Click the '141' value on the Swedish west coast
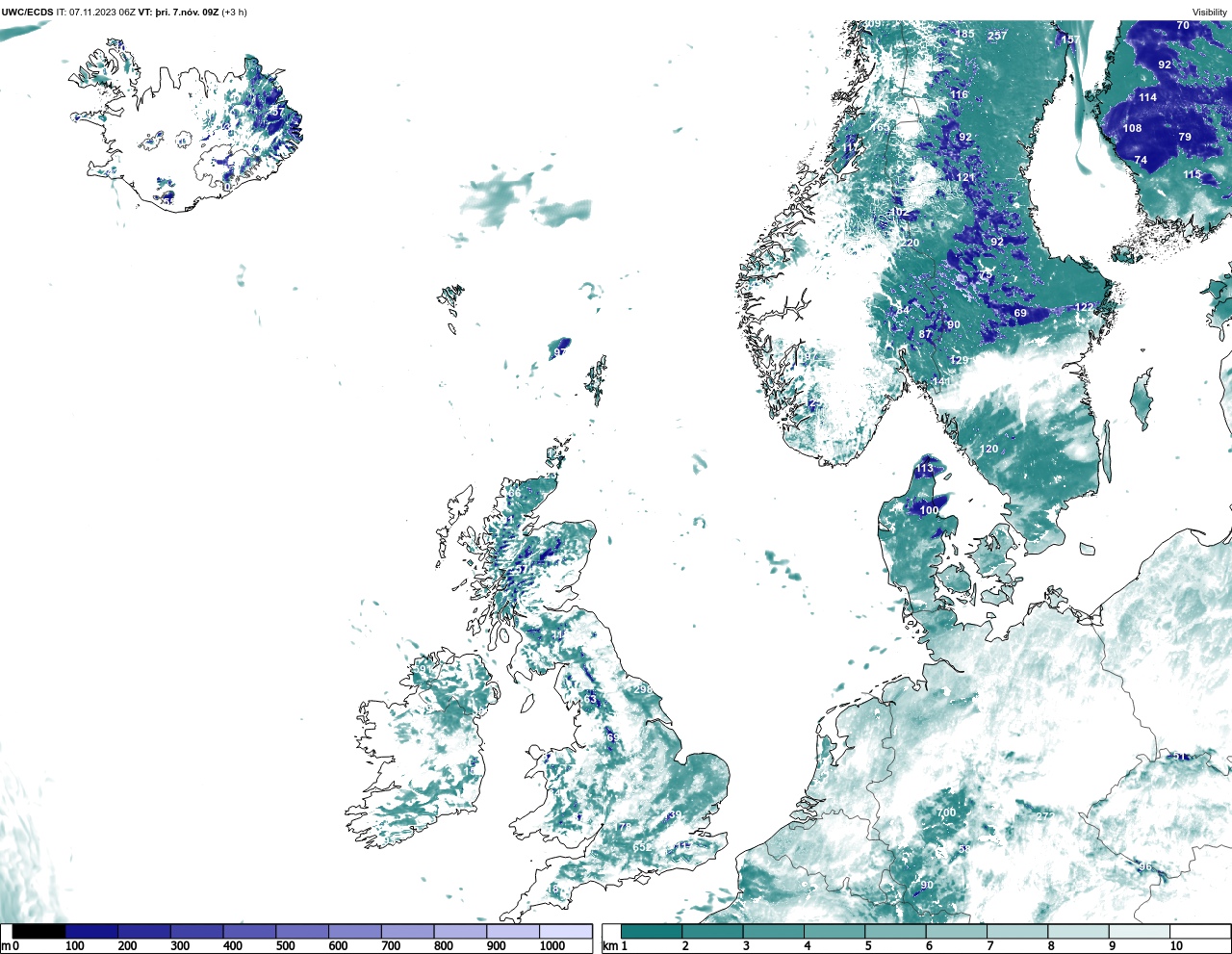The width and height of the screenshot is (1232, 954). [941, 382]
